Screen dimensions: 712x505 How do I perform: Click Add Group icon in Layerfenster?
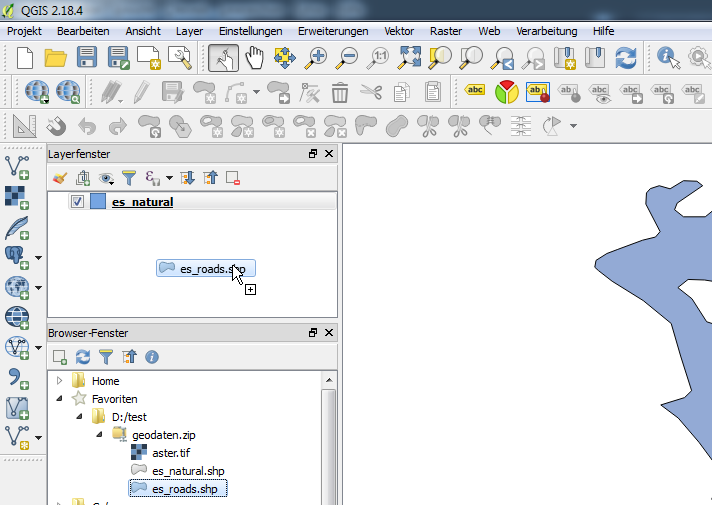(x=83, y=178)
